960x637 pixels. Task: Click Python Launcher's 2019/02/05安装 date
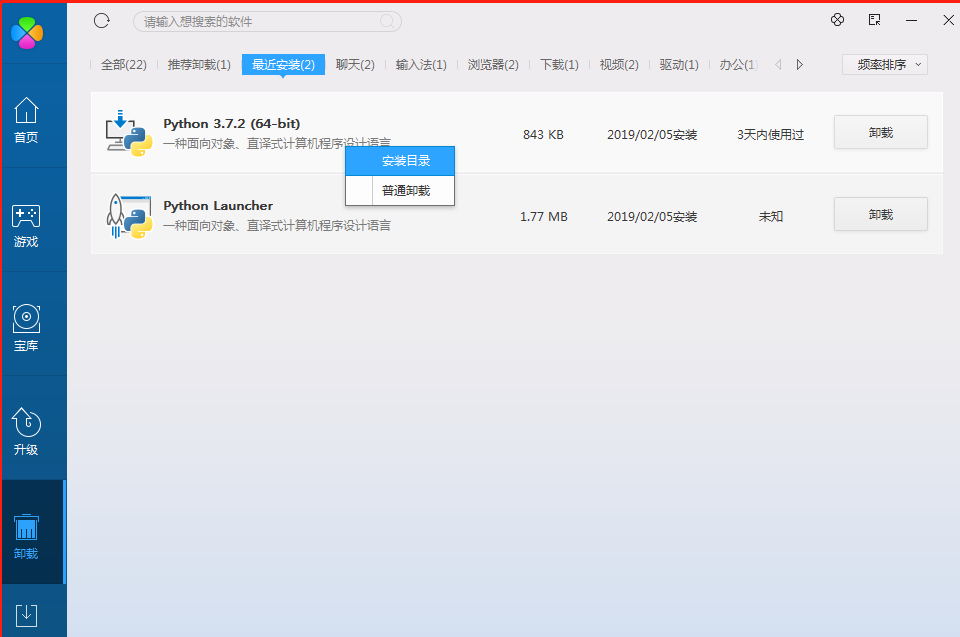(652, 216)
